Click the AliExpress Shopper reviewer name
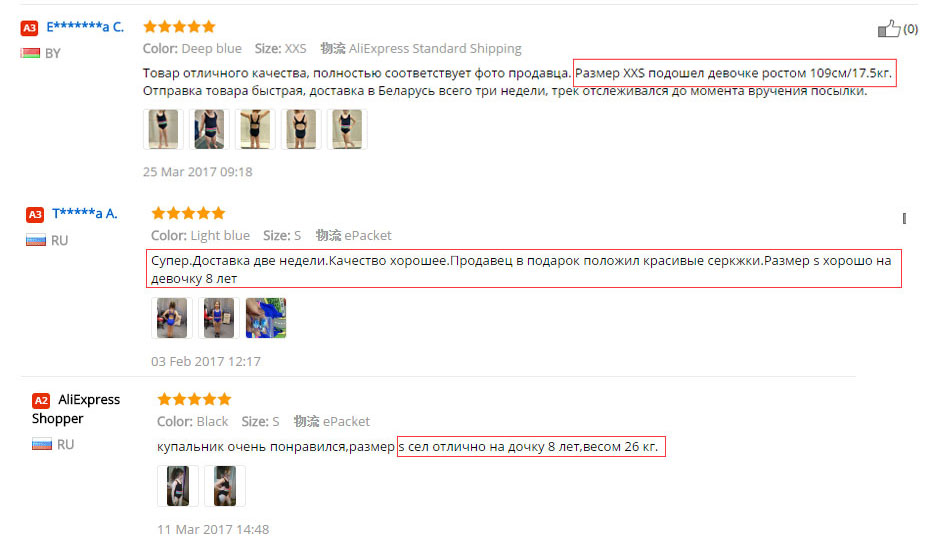This screenshot has height=546, width=930. (76, 409)
